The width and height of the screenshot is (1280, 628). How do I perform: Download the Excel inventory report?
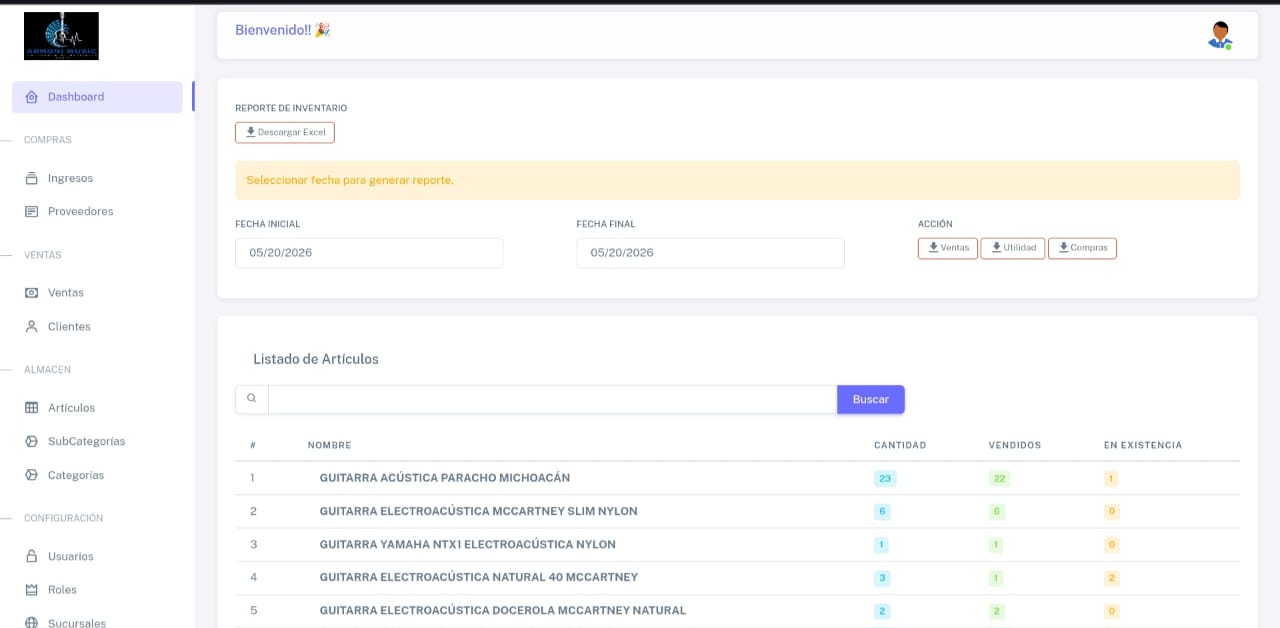click(x=285, y=132)
